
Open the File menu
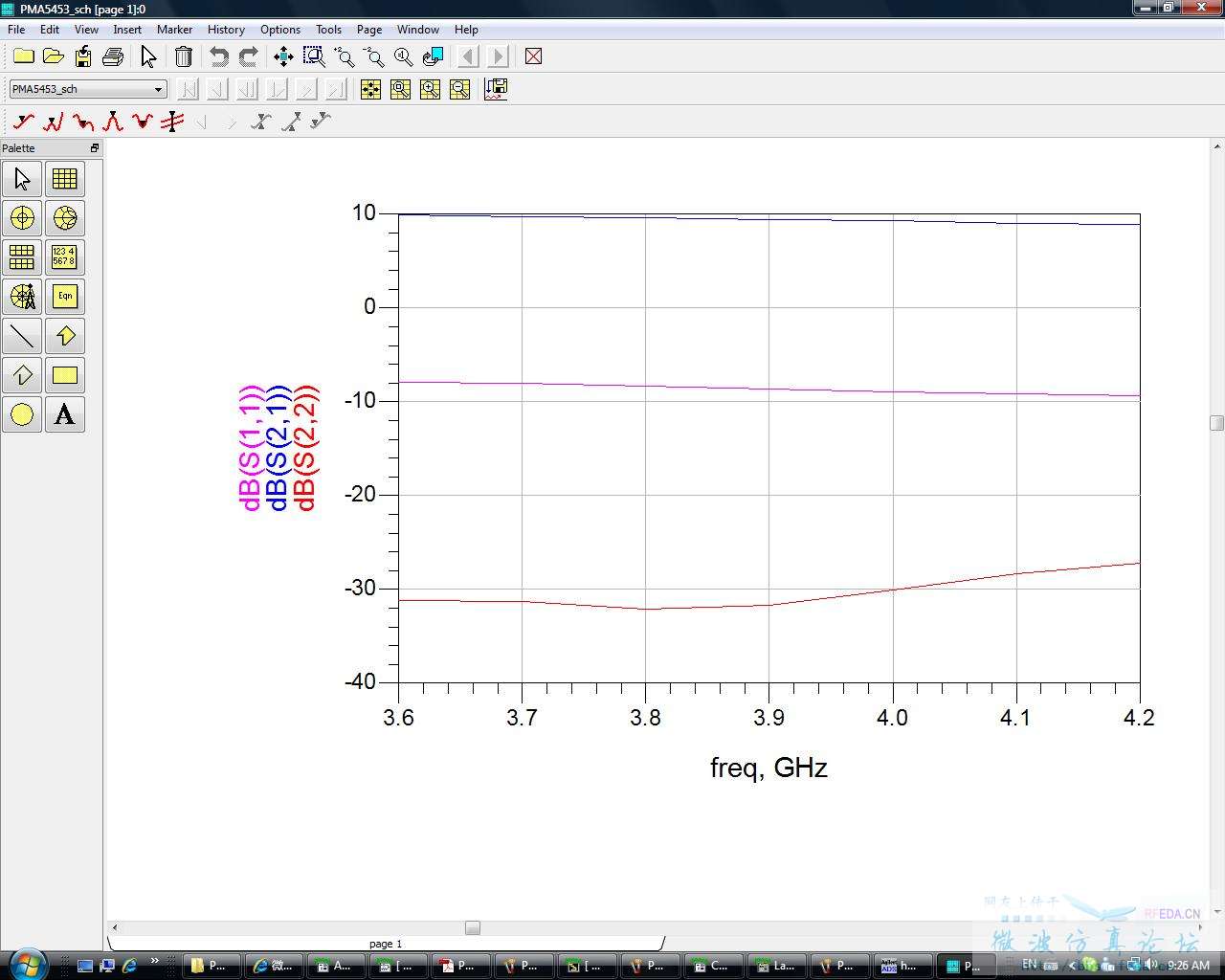point(16,30)
